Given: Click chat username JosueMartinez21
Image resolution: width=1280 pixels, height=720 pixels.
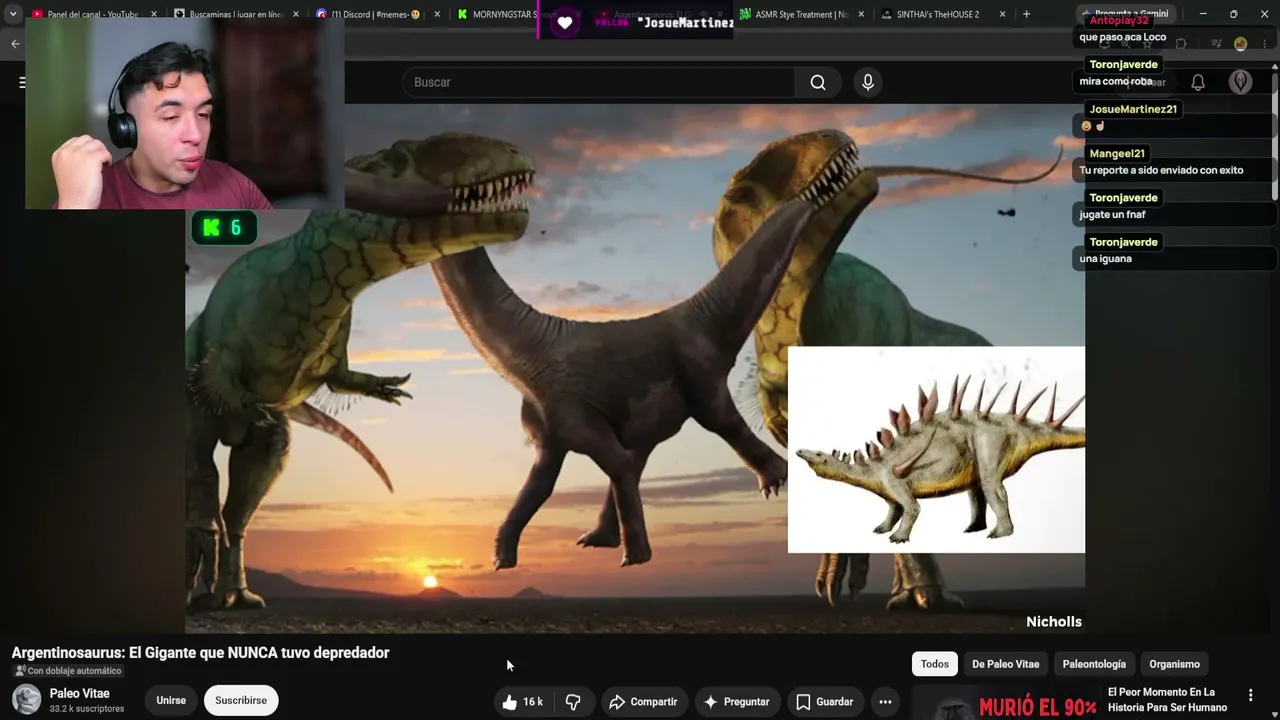Looking at the screenshot, I should coord(1133,109).
